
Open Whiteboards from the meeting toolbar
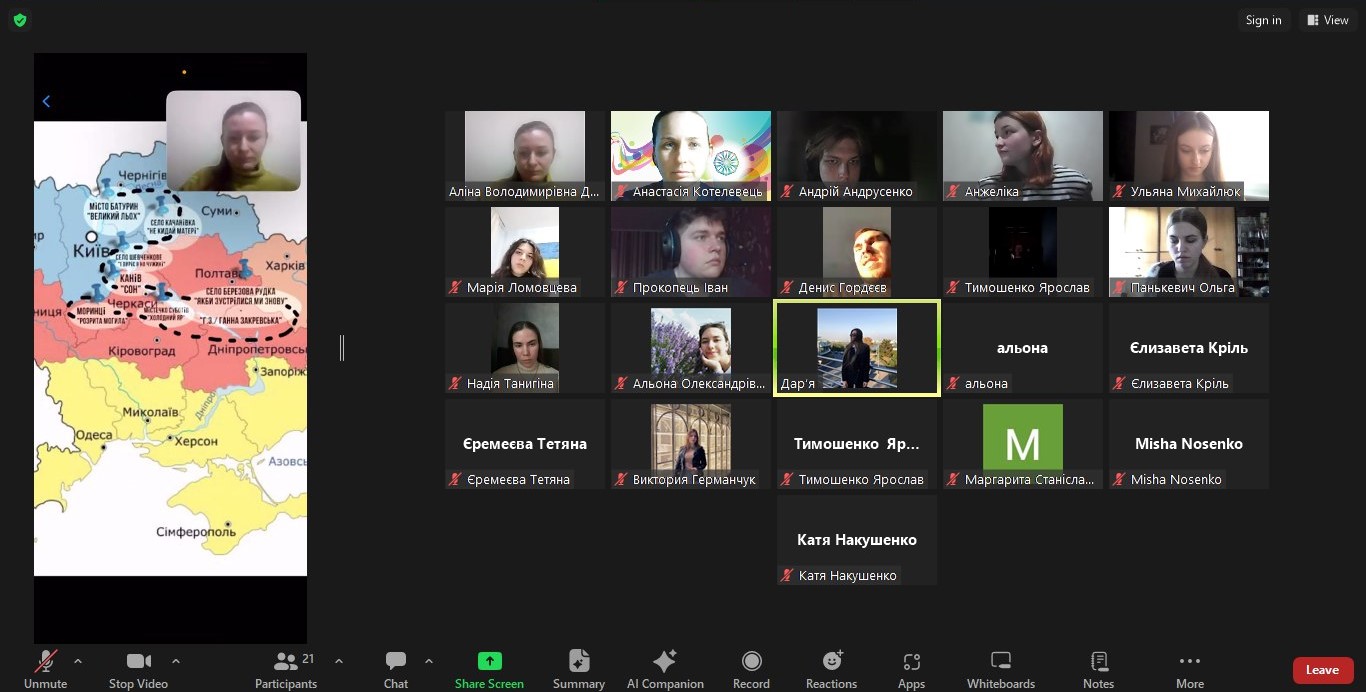coord(1000,669)
